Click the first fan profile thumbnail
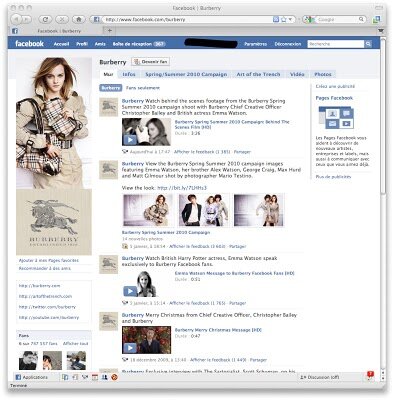Image resolution: width=394 pixels, height=400 pixels. click(x=28, y=360)
